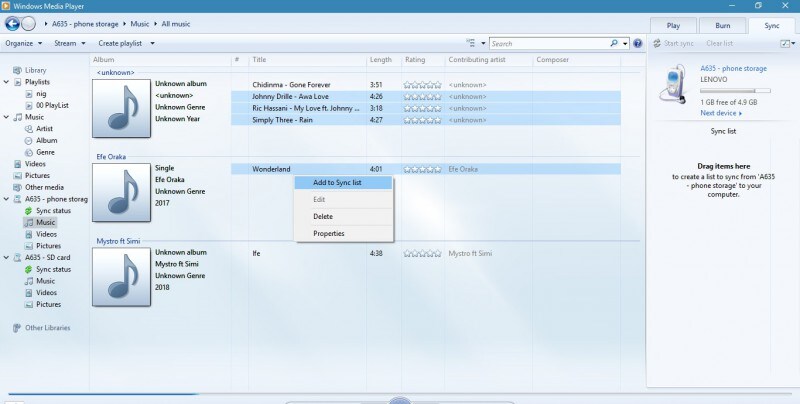800x404 pixels.
Task: Collapse the A635 - SD card node
Action: click(6, 258)
